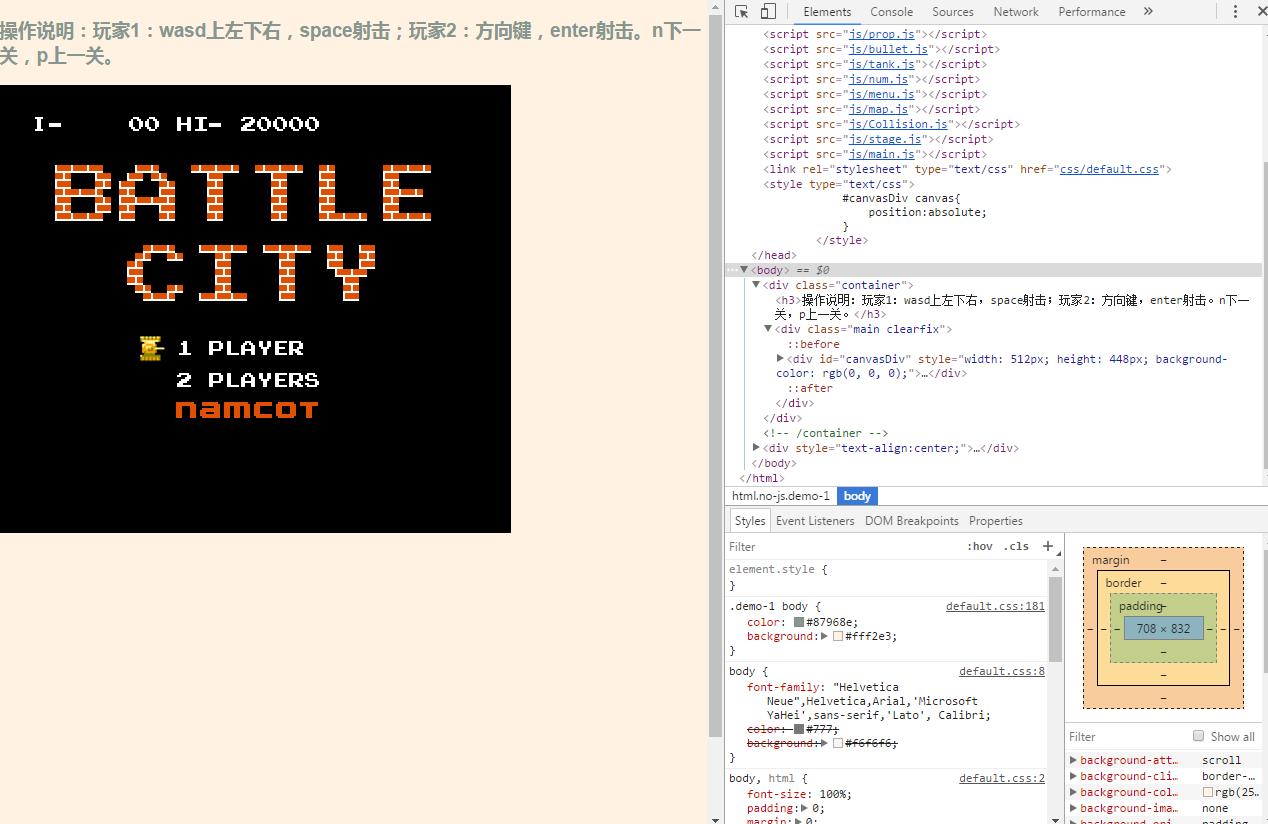Image resolution: width=1268 pixels, height=824 pixels.
Task: Activate the inspect element picker icon
Action: tap(741, 12)
